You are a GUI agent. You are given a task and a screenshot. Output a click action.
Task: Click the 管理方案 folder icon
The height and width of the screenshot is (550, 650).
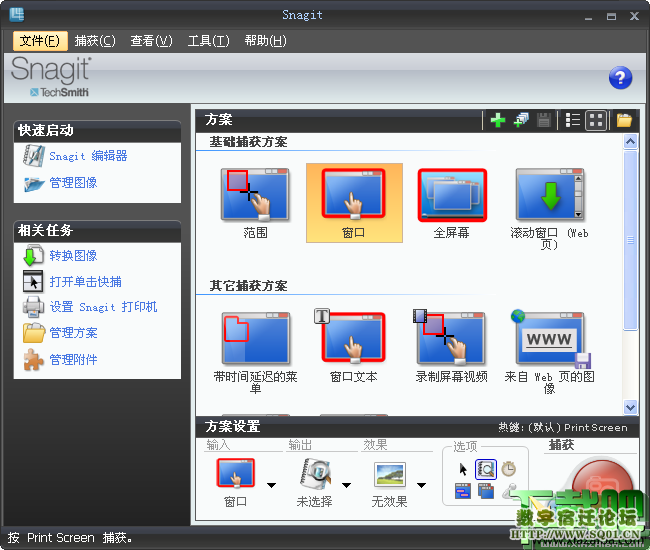[34, 333]
